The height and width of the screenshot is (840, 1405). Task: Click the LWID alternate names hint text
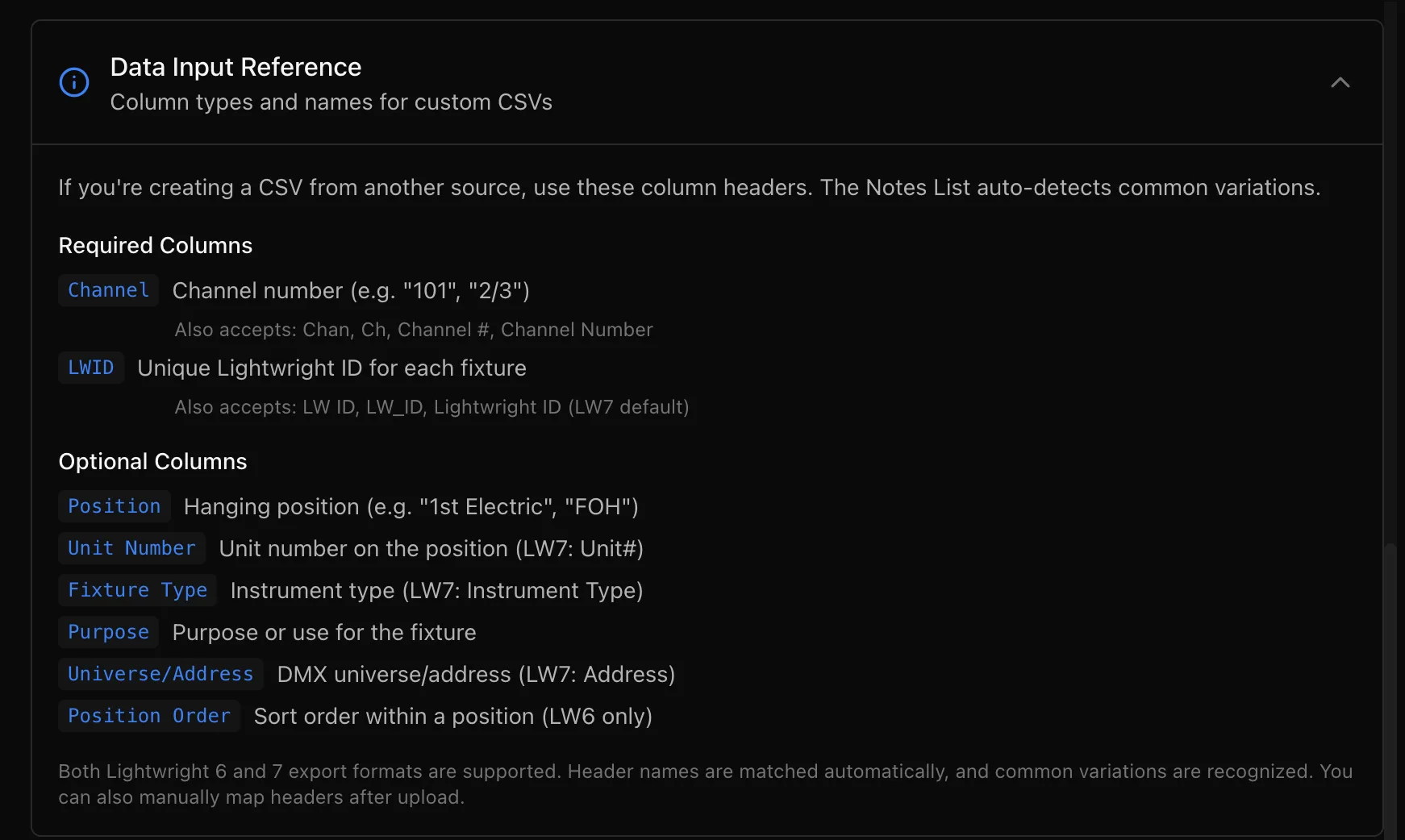pos(432,407)
